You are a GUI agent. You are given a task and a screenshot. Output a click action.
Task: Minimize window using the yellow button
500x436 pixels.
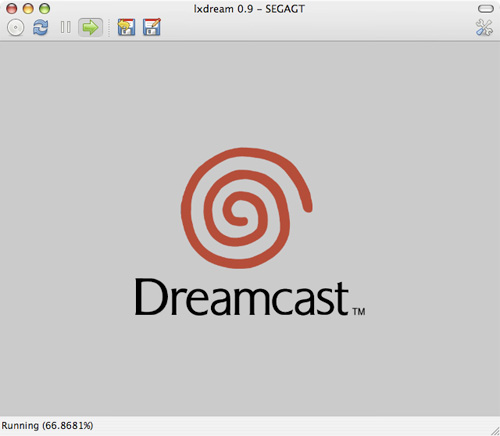coord(28,8)
